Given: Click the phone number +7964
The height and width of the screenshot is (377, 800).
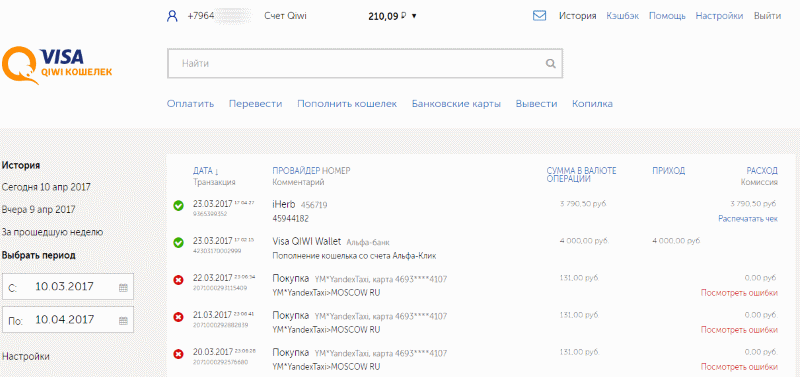Looking at the screenshot, I should (200, 16).
